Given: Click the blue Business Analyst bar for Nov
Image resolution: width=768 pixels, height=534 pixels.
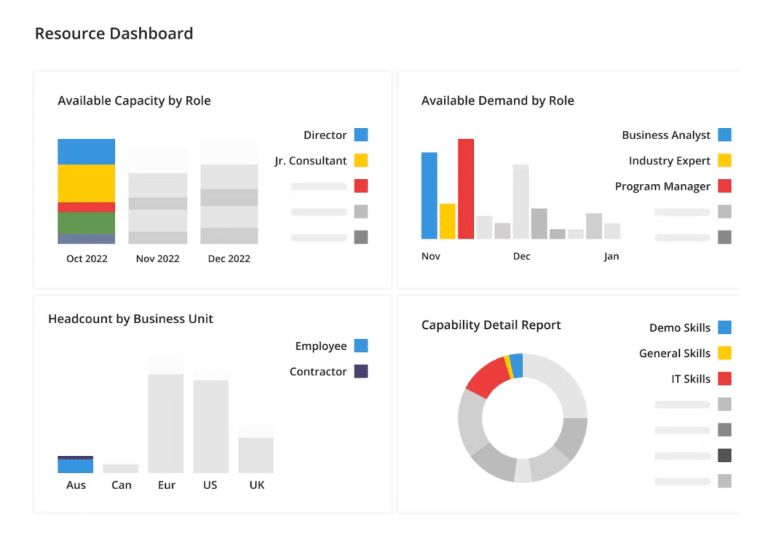Looking at the screenshot, I should (429, 195).
